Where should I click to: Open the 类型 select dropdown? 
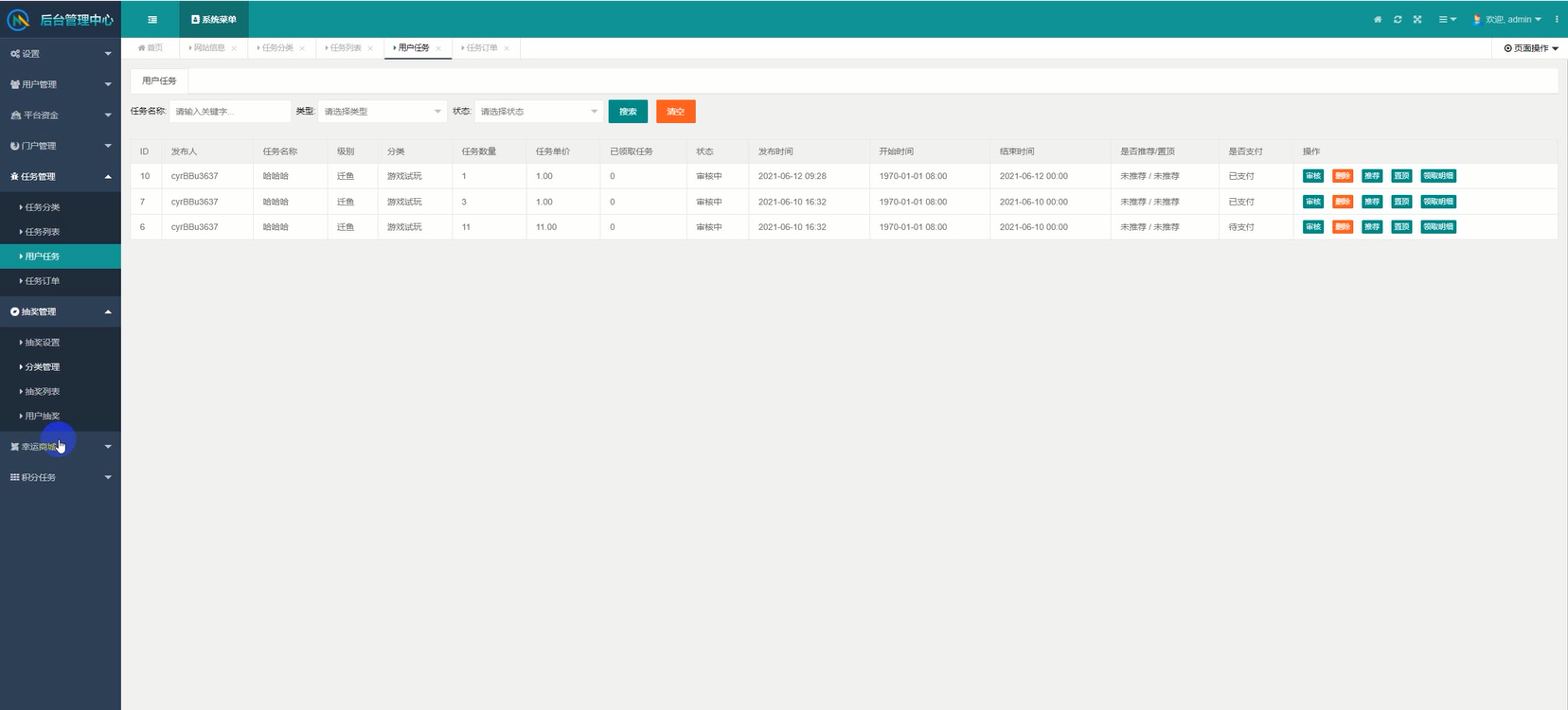click(382, 112)
